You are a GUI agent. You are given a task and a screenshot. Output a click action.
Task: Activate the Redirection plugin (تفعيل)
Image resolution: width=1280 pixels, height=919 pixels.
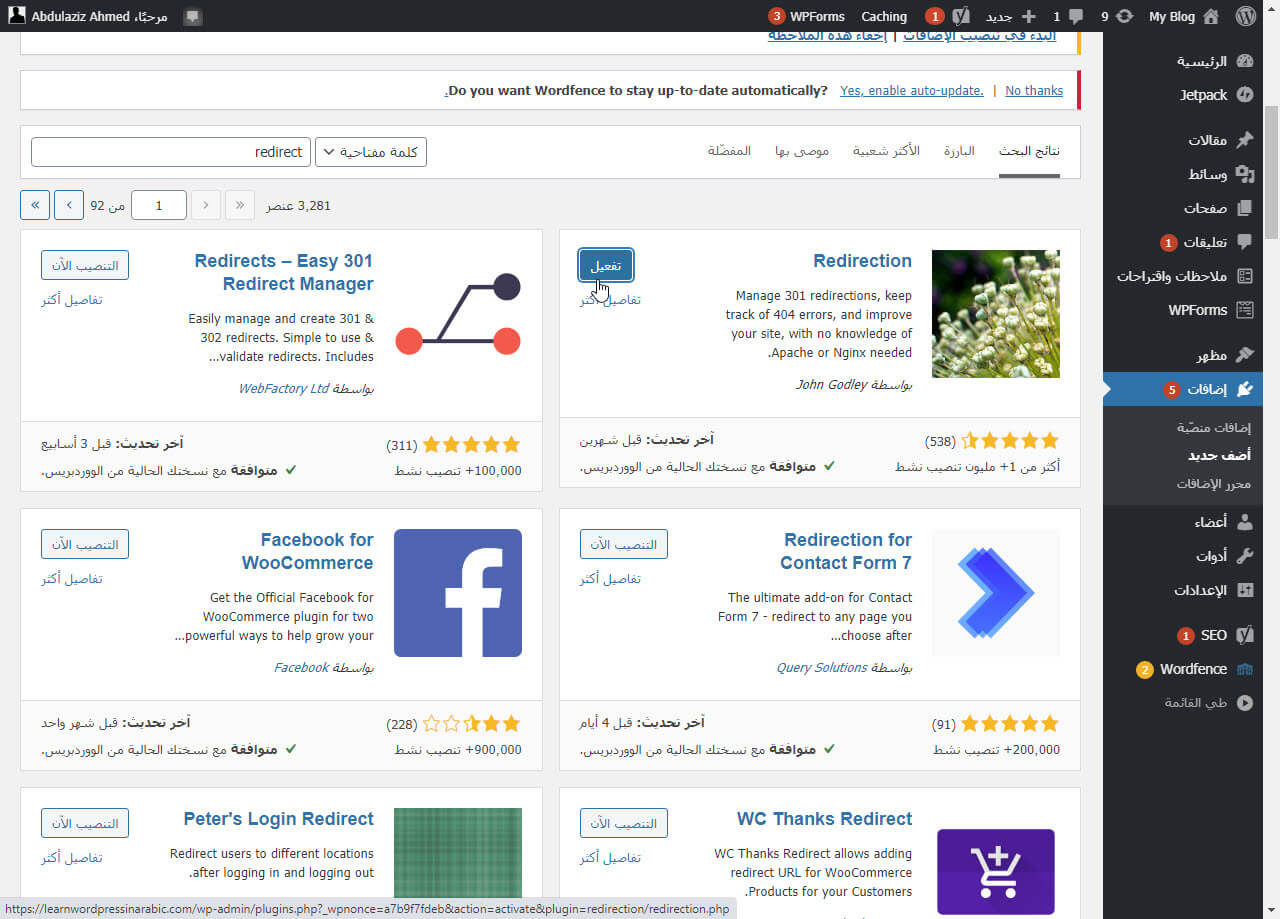coord(606,265)
